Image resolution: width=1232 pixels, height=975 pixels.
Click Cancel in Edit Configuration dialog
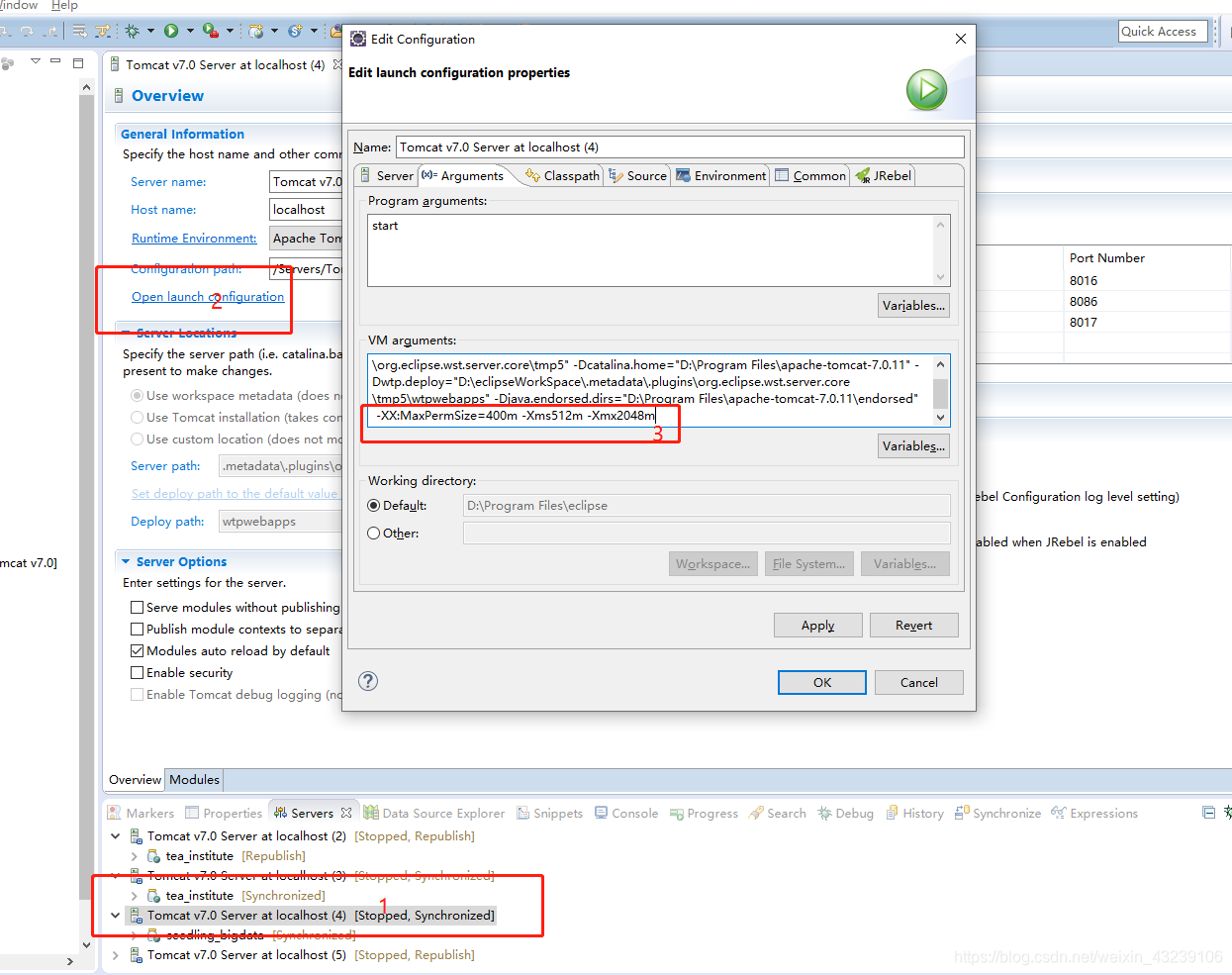click(918, 682)
